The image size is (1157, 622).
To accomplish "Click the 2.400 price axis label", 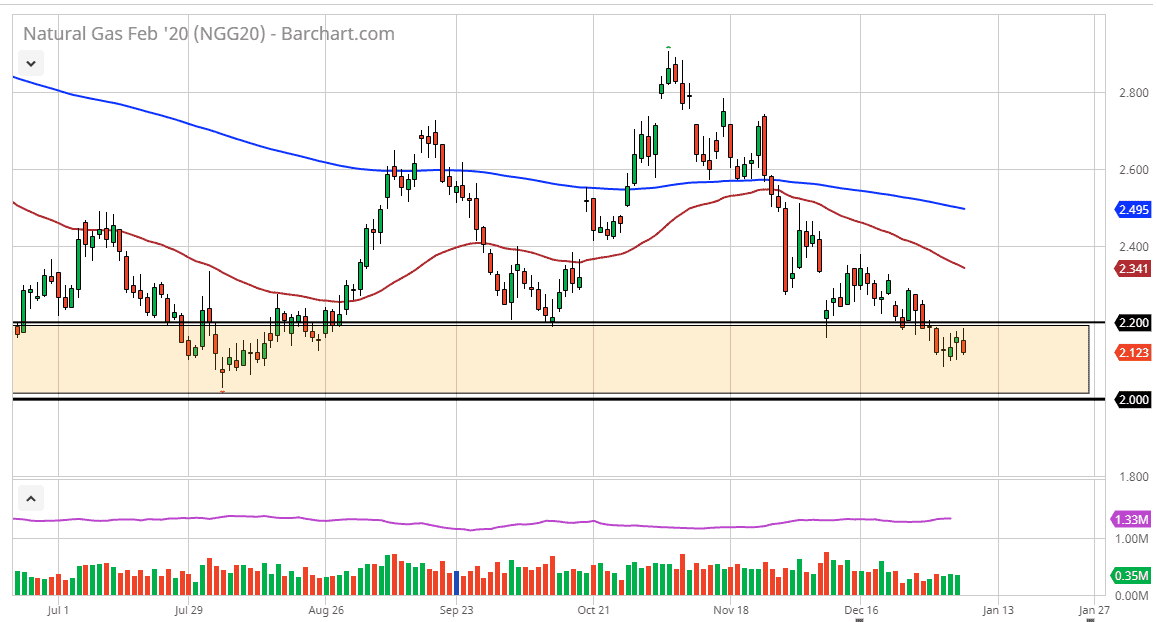I will (x=1133, y=246).
